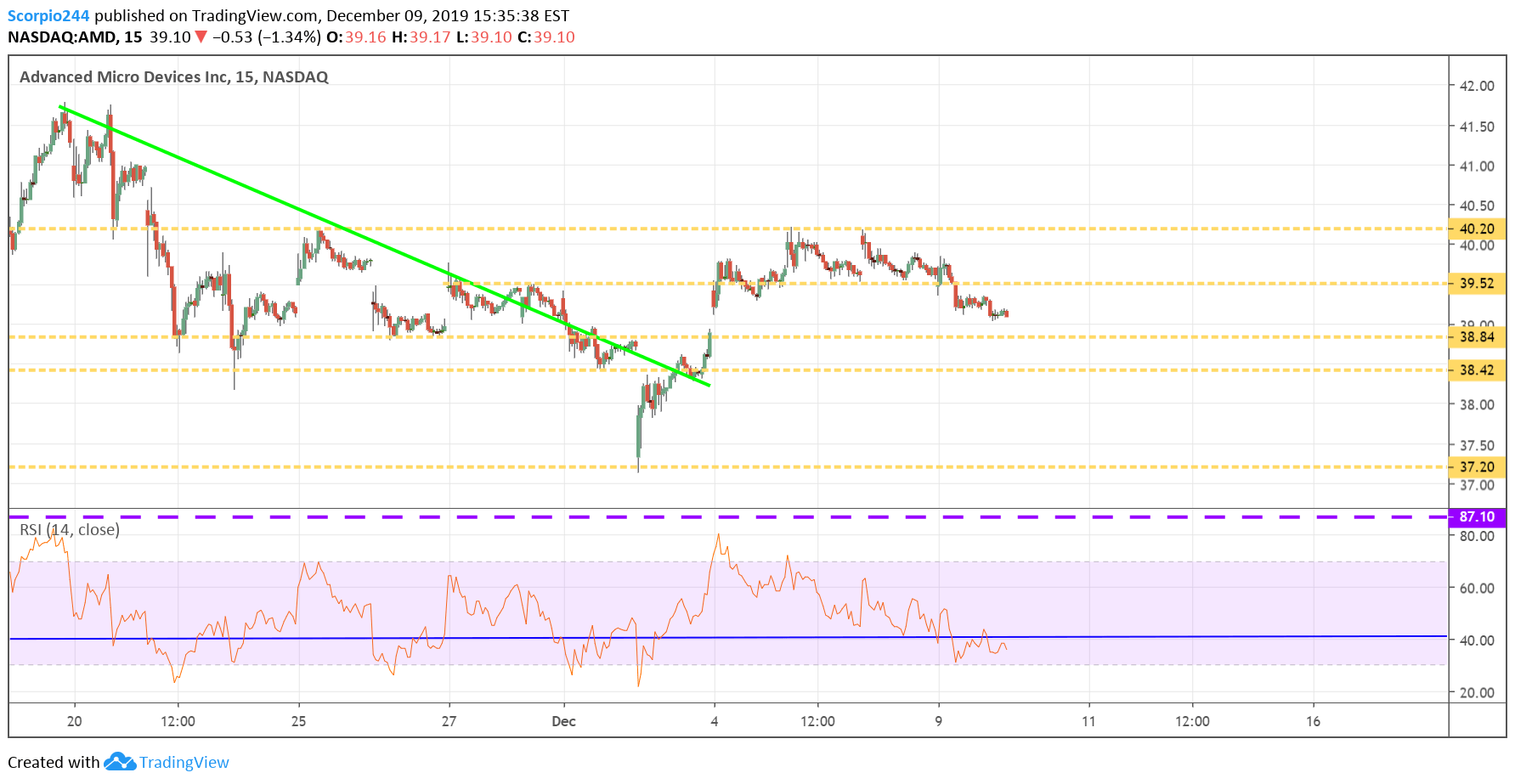This screenshot has height=784, width=1515.
Task: Click the green descending trend line
Action: 384,245
